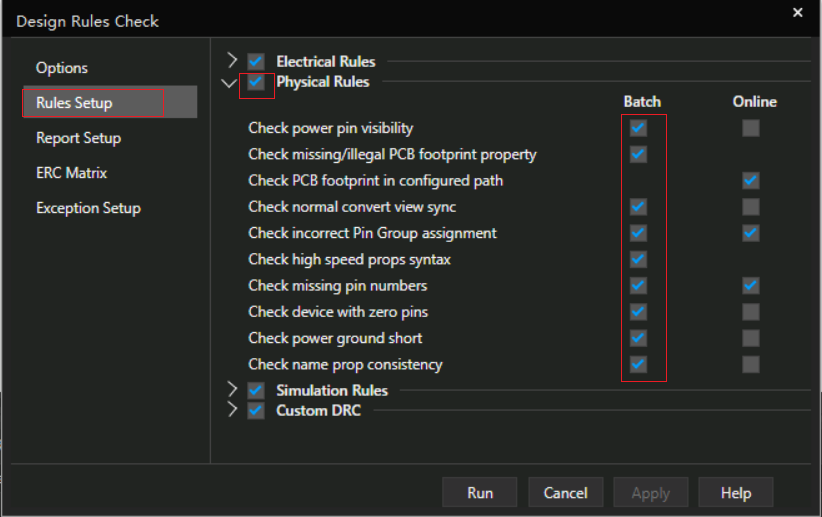Open the Options page

pyautogui.click(x=62, y=68)
